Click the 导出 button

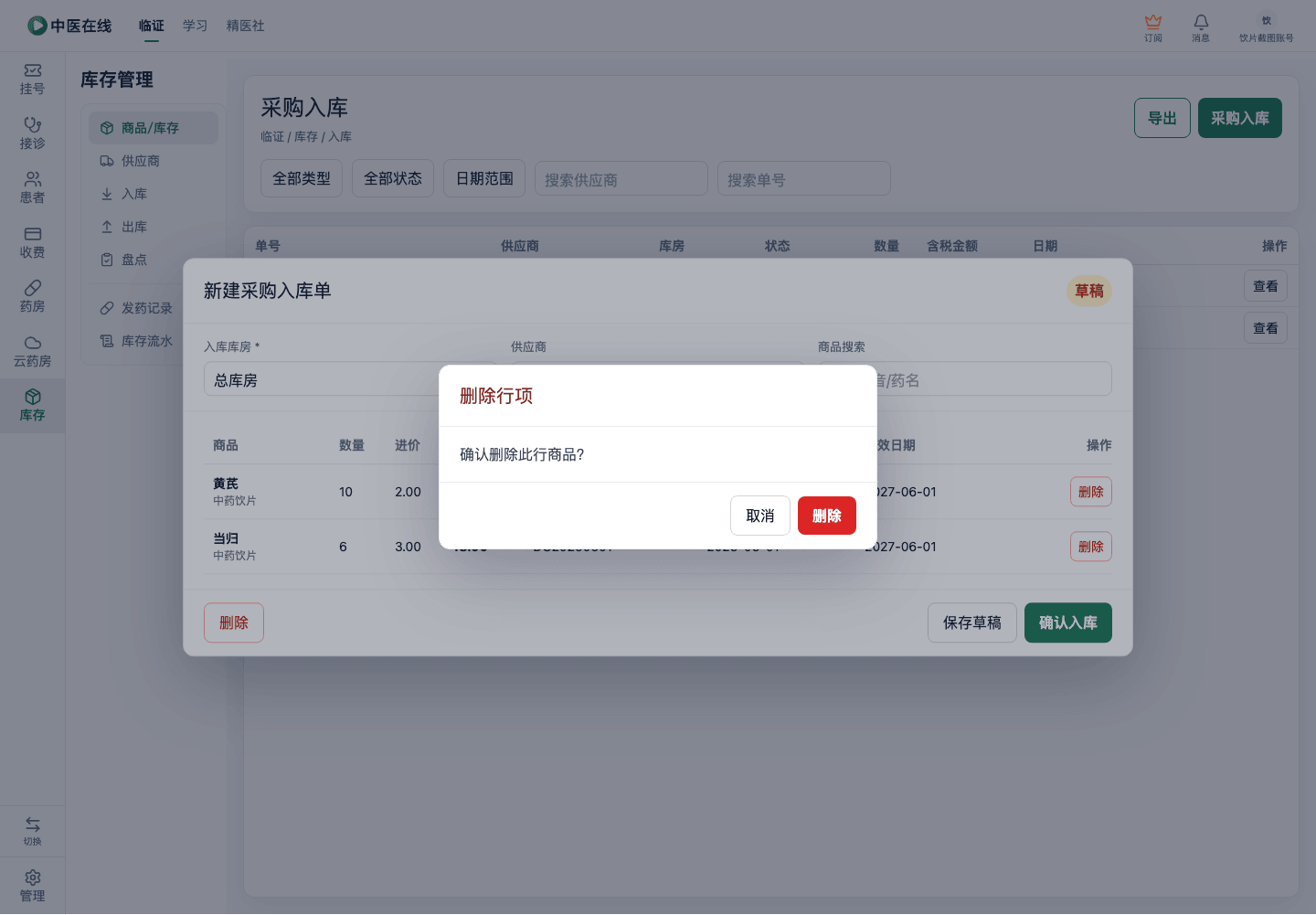pos(1162,118)
